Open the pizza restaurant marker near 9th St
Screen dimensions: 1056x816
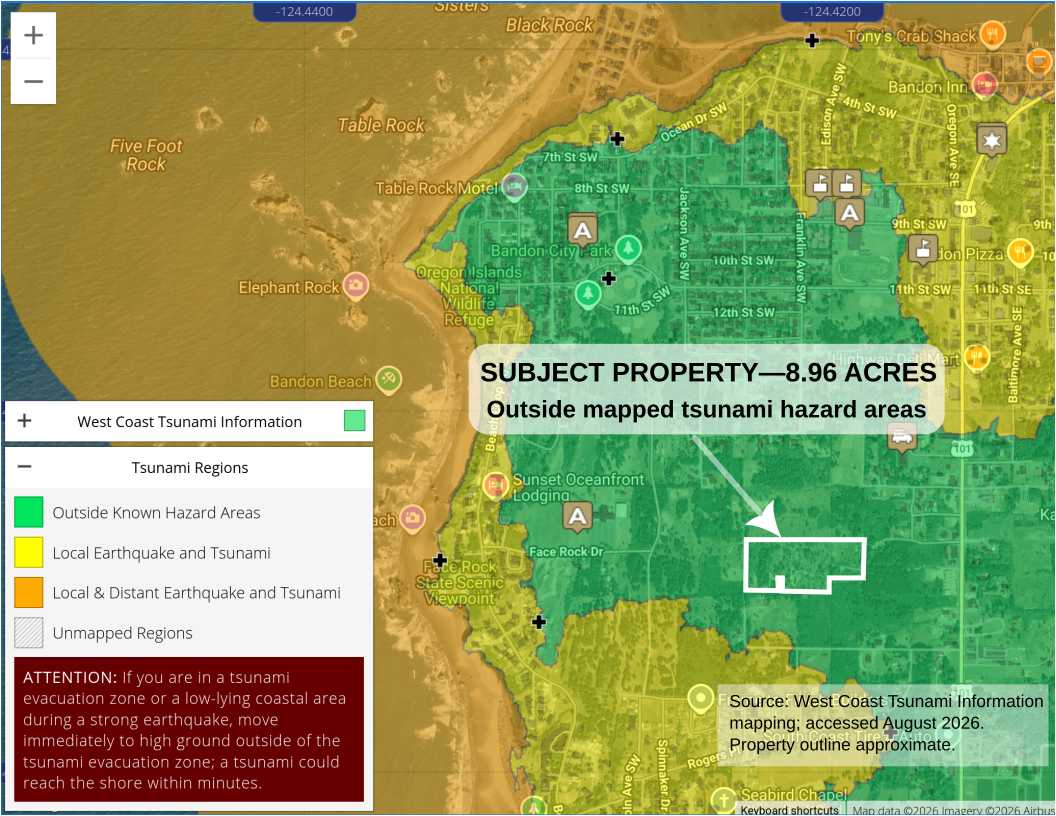point(1020,252)
